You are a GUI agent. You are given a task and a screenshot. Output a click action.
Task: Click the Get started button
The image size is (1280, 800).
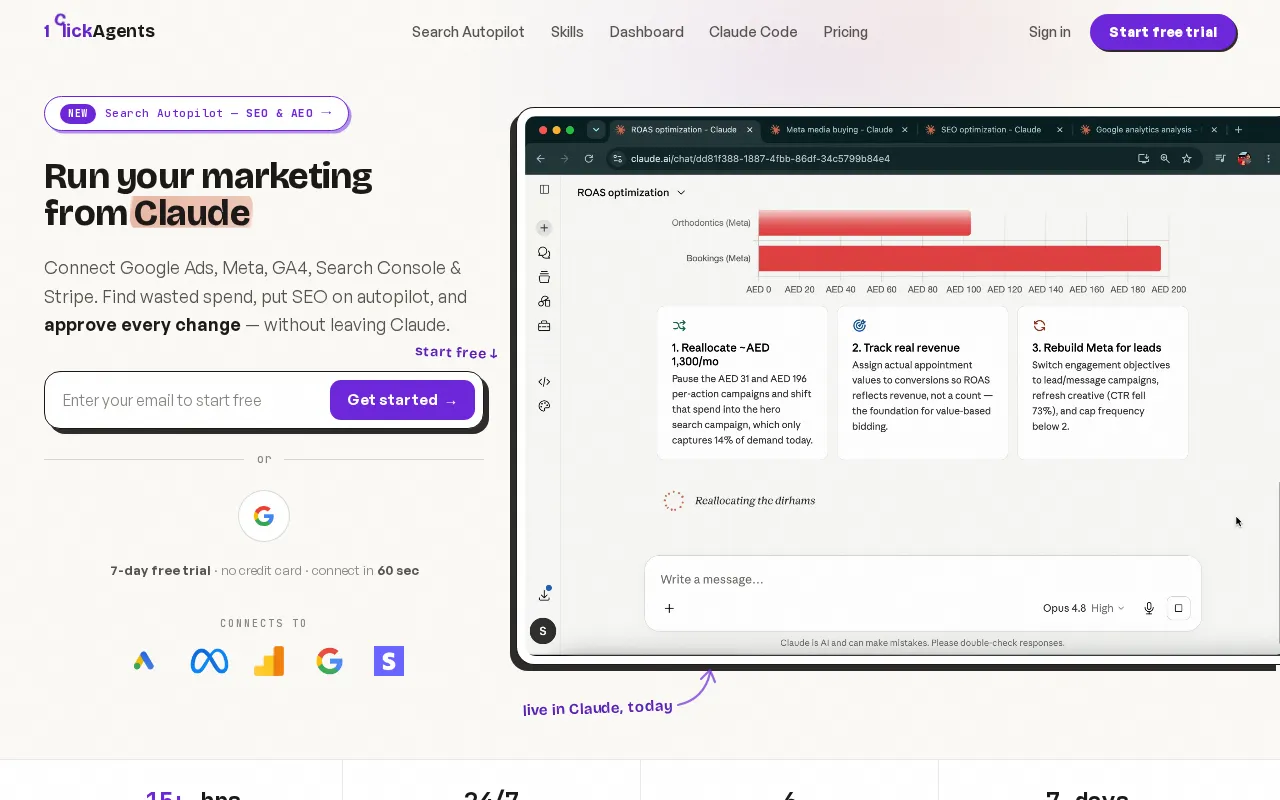coord(402,400)
